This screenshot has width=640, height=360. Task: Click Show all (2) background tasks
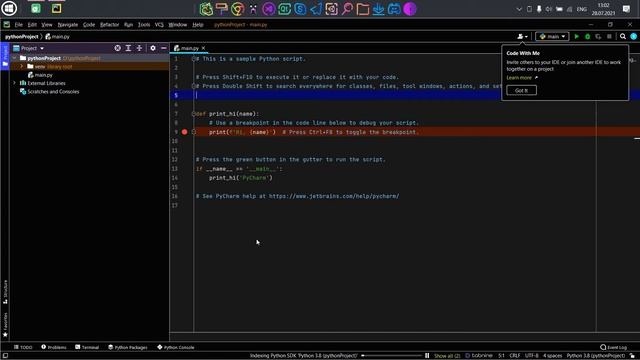click(x=447, y=356)
